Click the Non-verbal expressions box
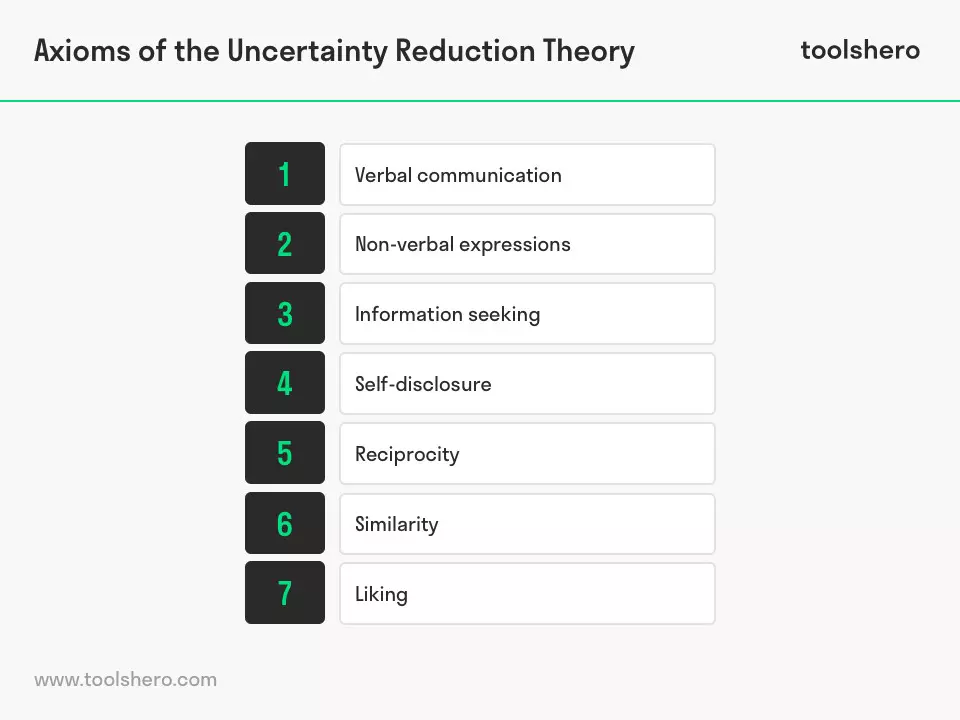This screenshot has width=960, height=720. pos(527,244)
